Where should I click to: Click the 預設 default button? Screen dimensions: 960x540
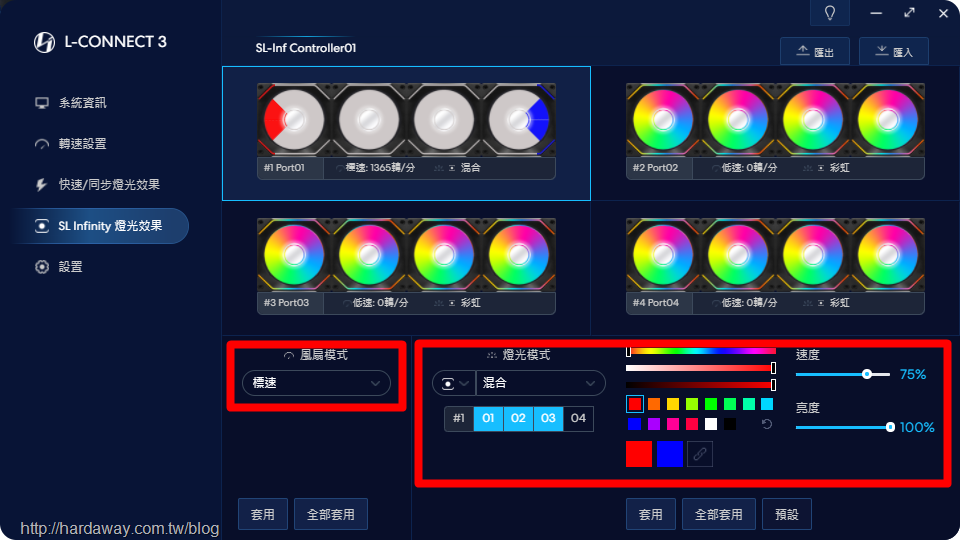pos(787,514)
